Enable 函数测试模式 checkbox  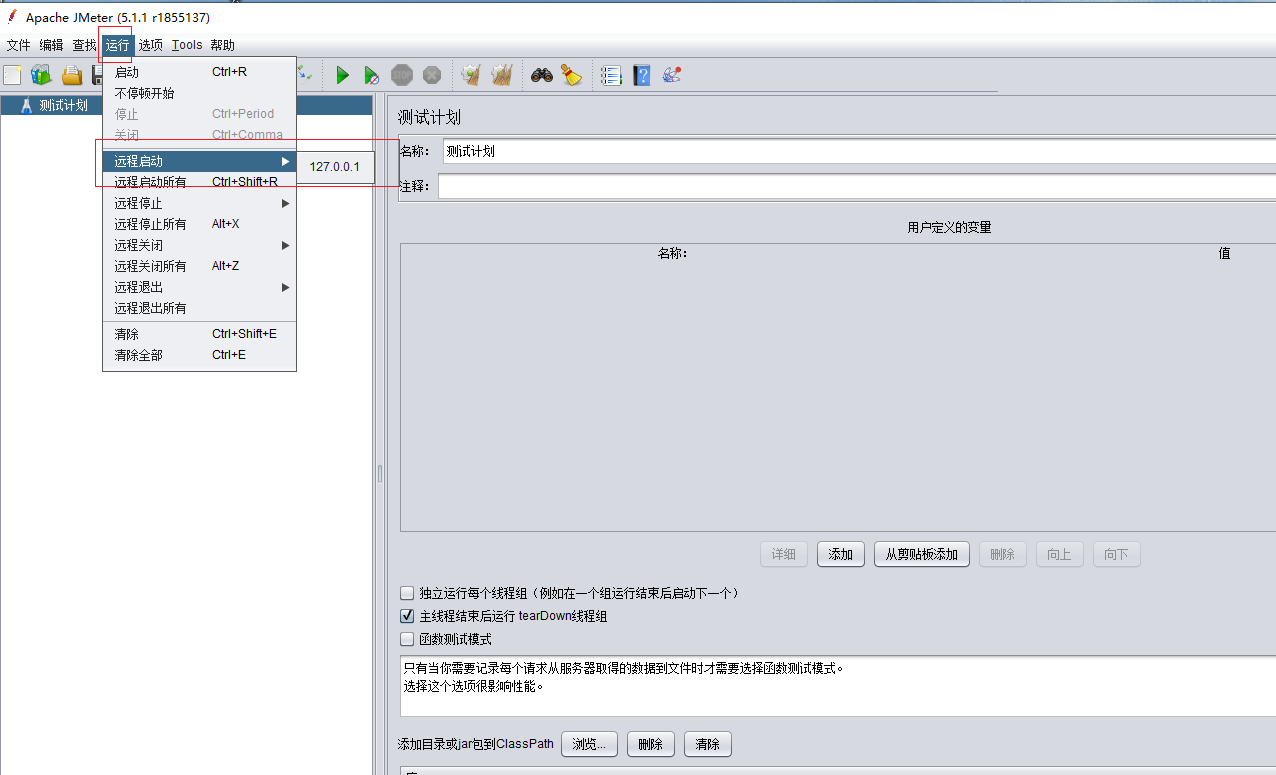click(x=407, y=639)
